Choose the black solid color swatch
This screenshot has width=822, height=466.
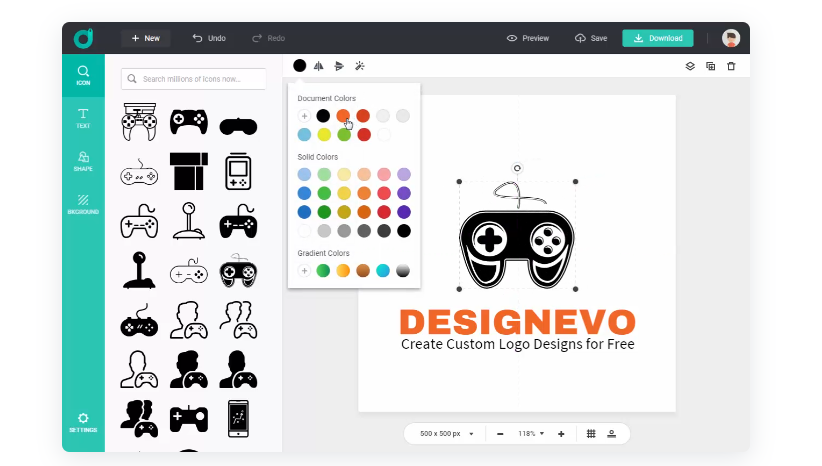(404, 231)
